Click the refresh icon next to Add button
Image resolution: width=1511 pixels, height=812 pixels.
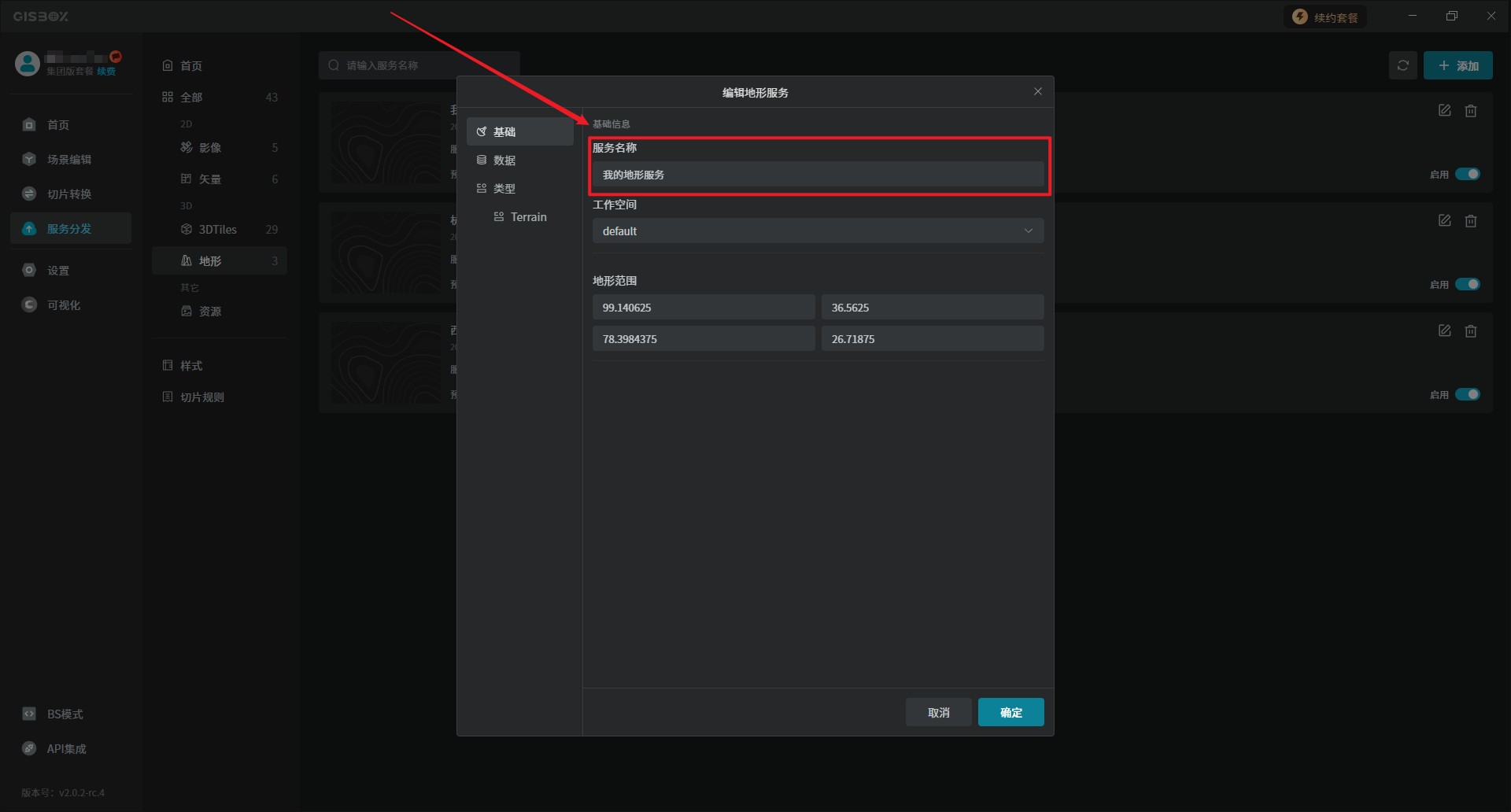coord(1402,65)
